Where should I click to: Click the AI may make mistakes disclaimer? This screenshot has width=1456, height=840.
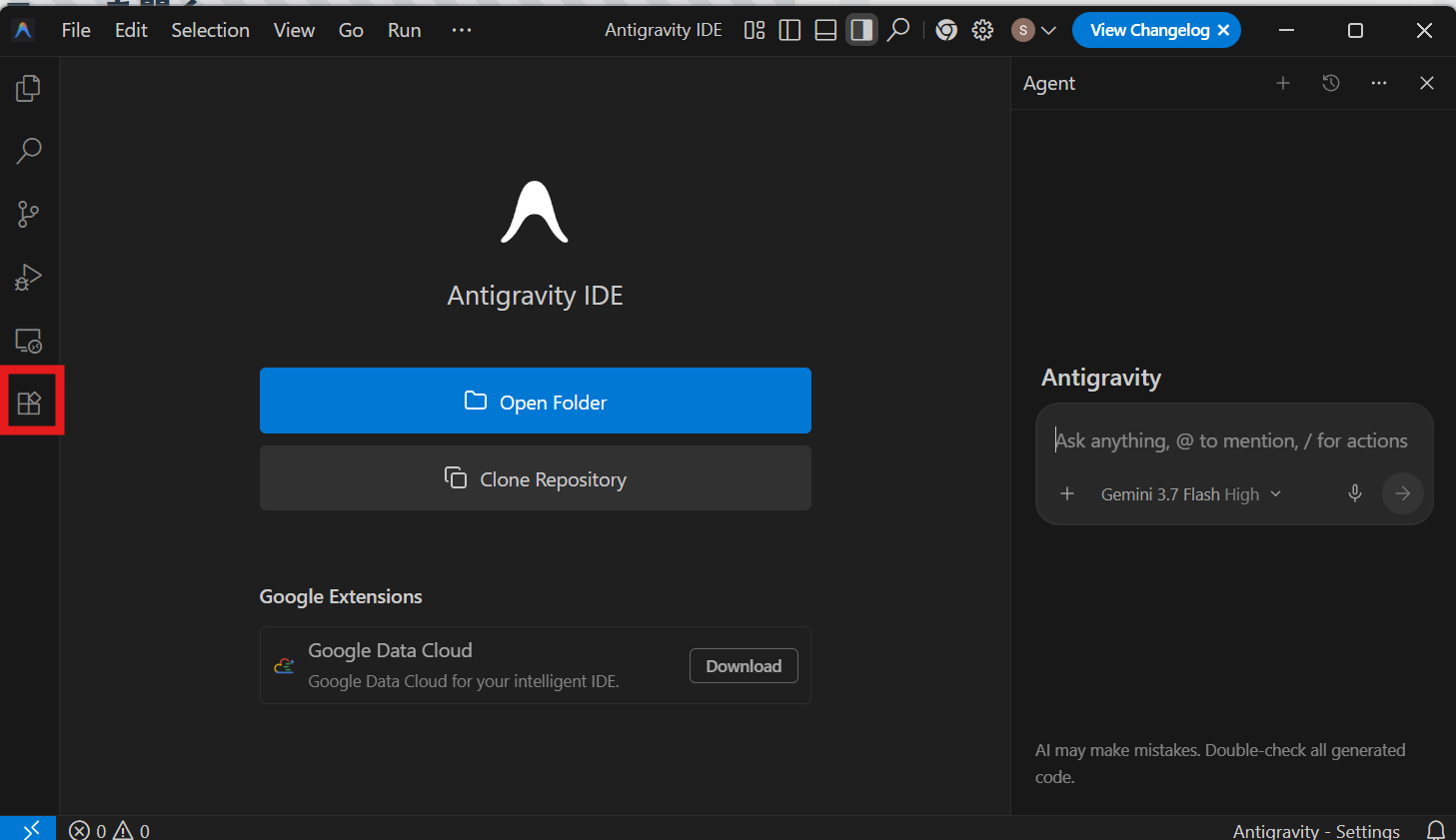tap(1220, 763)
